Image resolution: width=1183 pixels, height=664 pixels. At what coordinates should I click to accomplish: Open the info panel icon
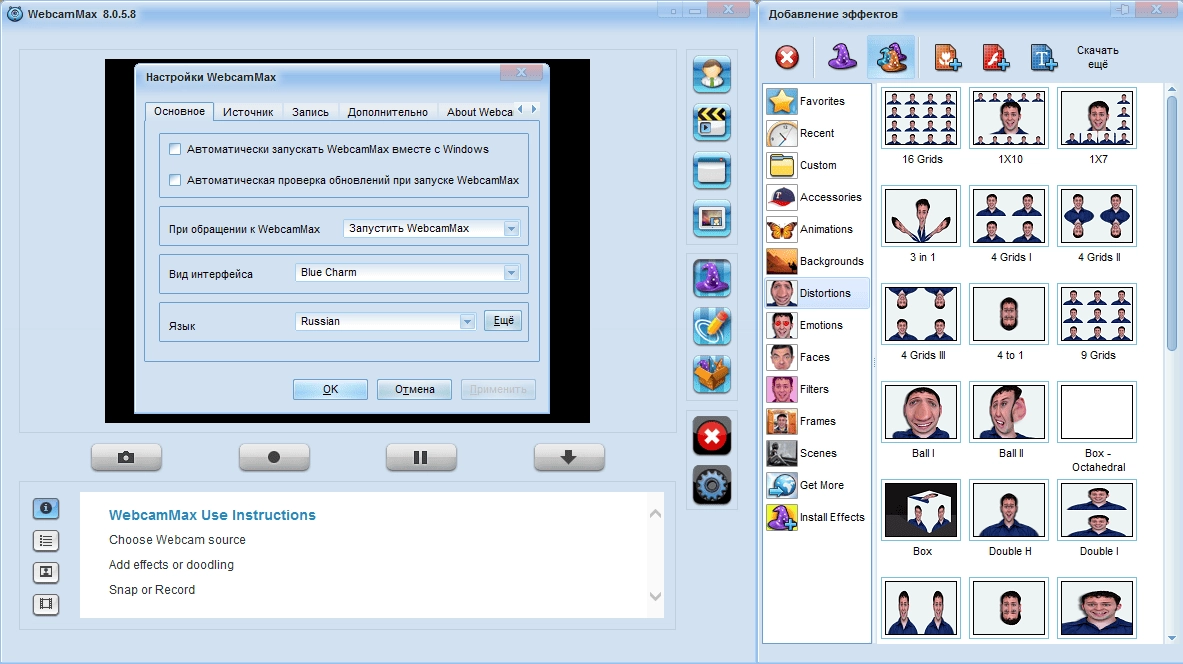[46, 509]
